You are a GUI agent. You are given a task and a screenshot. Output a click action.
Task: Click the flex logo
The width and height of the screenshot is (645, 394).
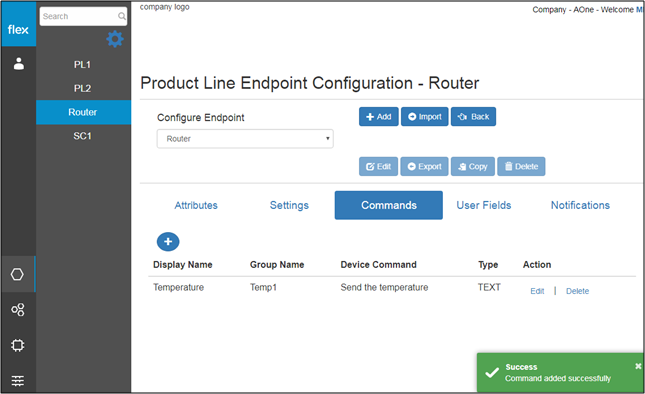(18, 30)
